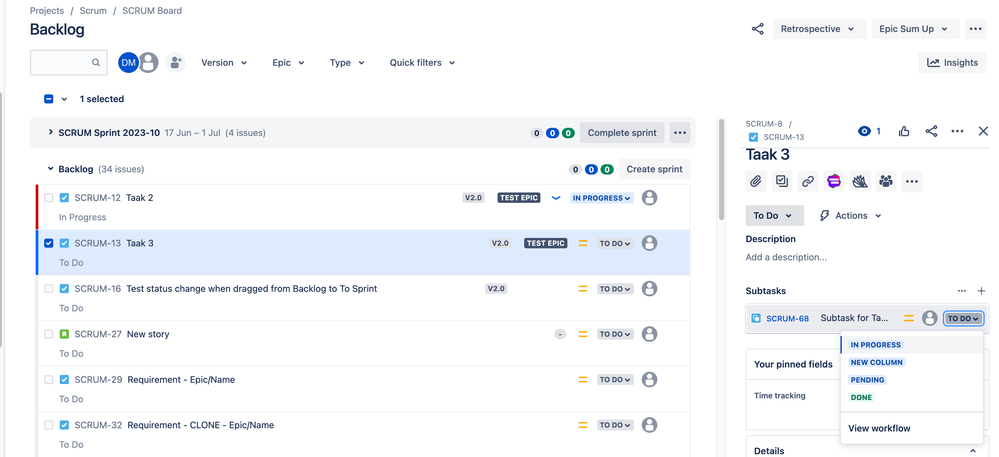The height and width of the screenshot is (457, 999).
Task: Click View workflow in status menu
Action: click(x=879, y=428)
